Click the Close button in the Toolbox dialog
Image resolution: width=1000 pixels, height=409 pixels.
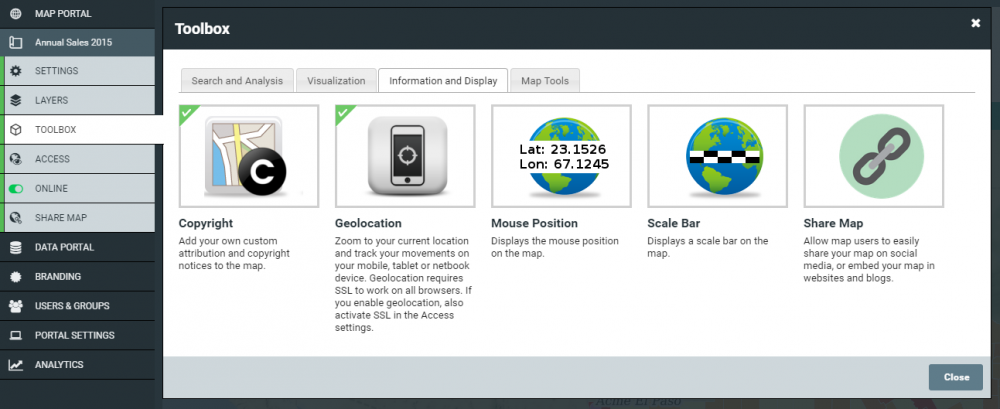click(x=956, y=377)
